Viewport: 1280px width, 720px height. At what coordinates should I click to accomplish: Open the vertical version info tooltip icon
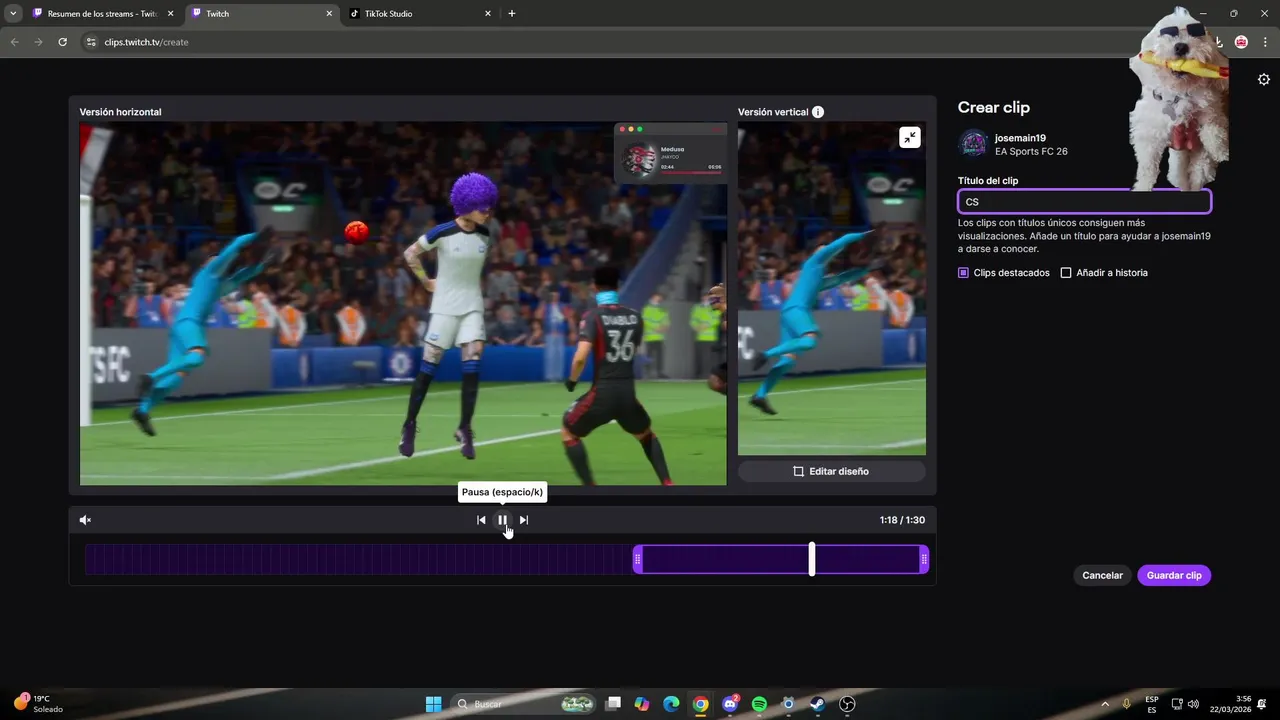point(818,112)
